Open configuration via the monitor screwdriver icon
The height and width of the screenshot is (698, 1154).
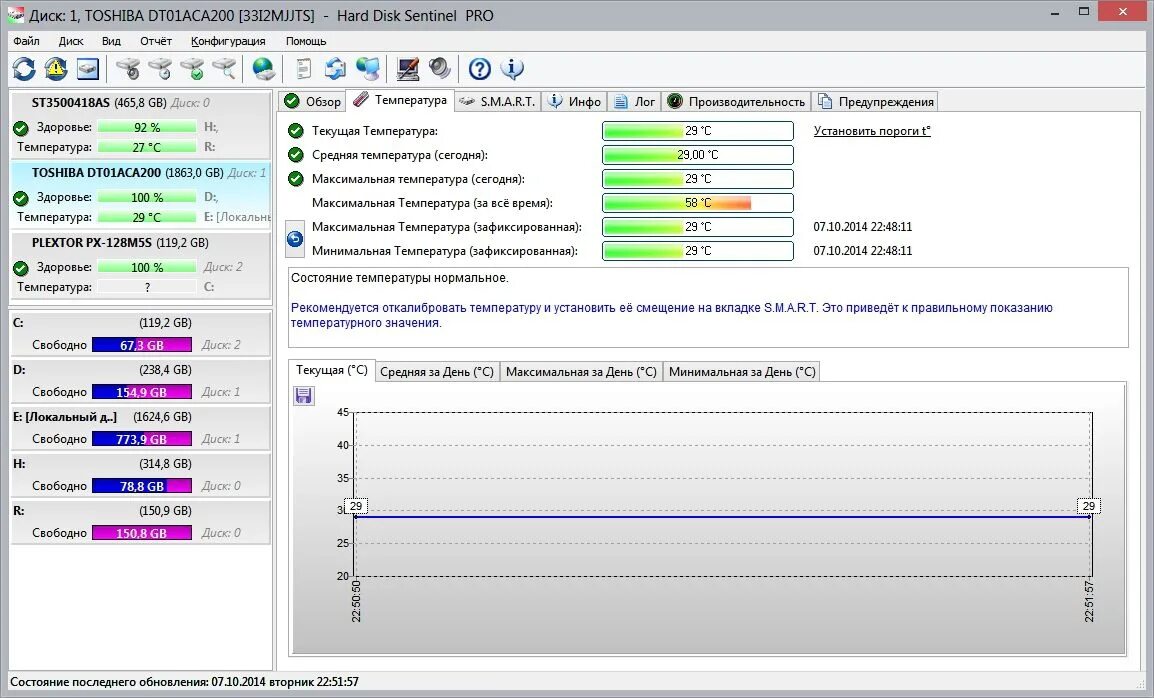point(407,69)
